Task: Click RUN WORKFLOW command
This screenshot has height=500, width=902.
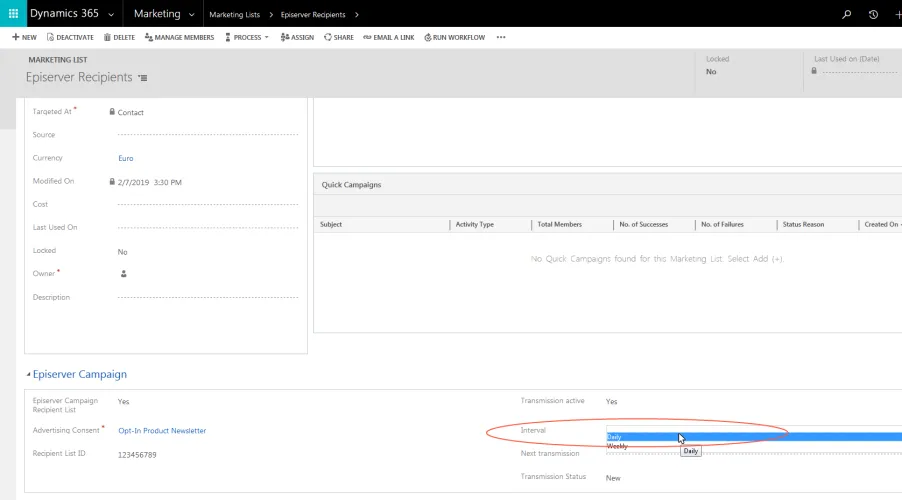Action: (x=454, y=37)
